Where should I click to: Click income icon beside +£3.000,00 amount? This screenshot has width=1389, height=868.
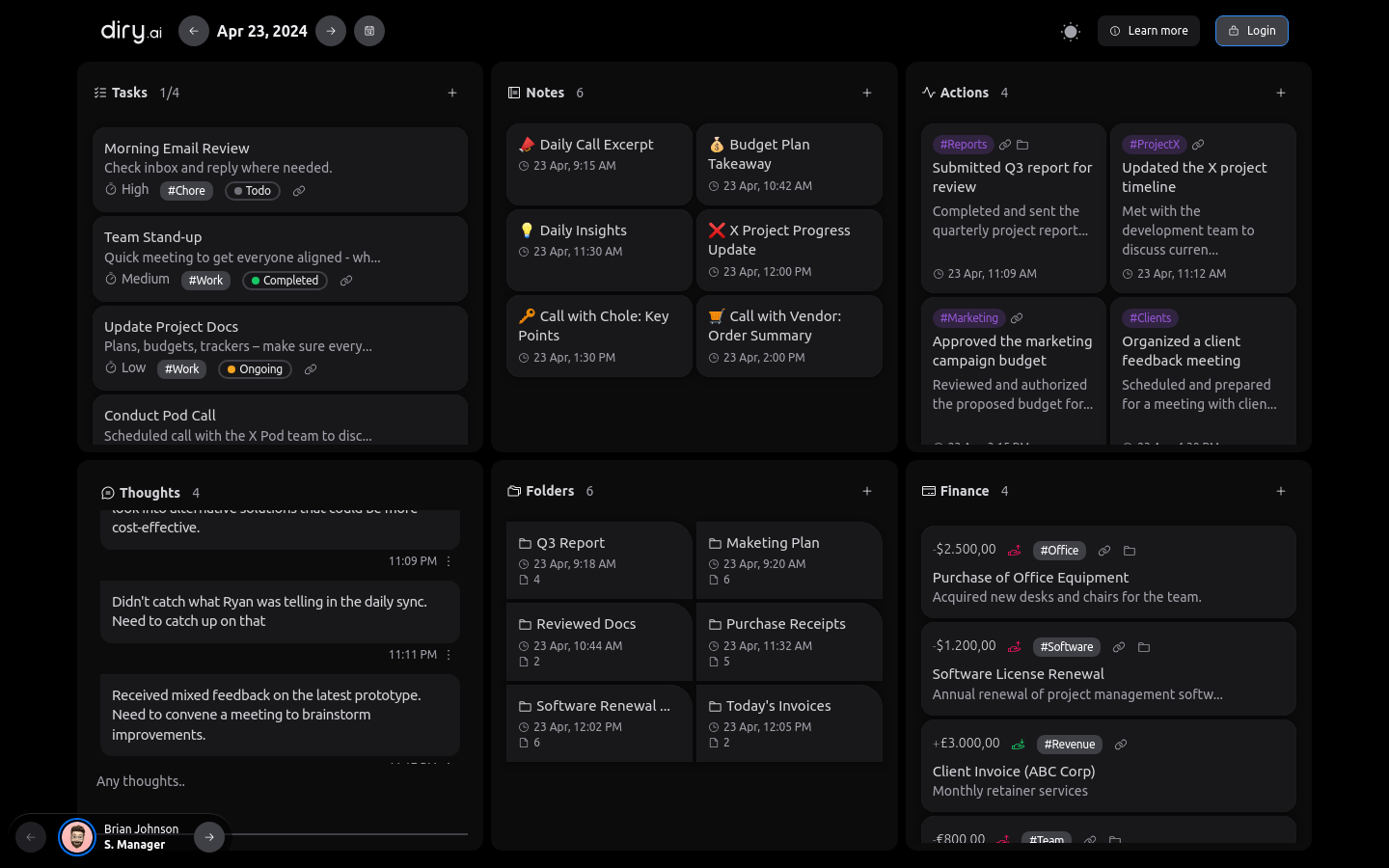click(1019, 745)
